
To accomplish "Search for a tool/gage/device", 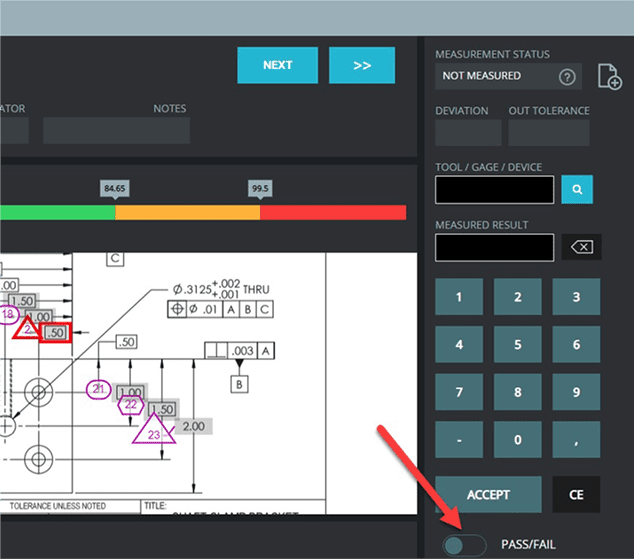I will point(577,189).
